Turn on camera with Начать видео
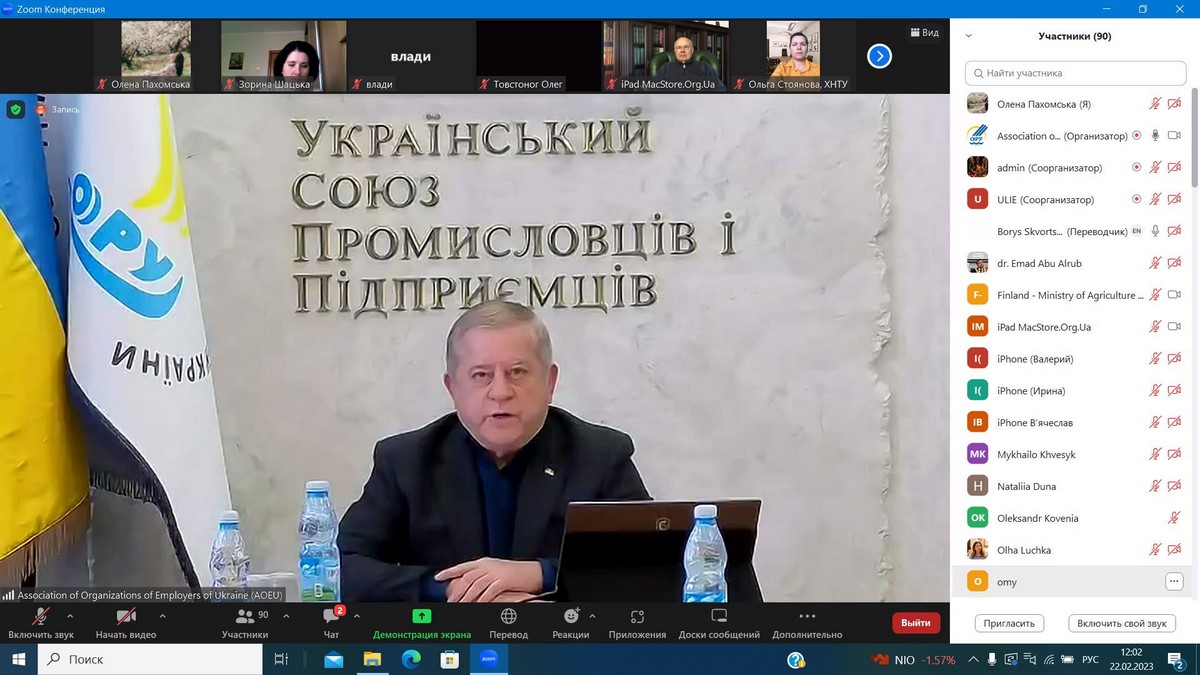1200x675 pixels. click(x=126, y=617)
